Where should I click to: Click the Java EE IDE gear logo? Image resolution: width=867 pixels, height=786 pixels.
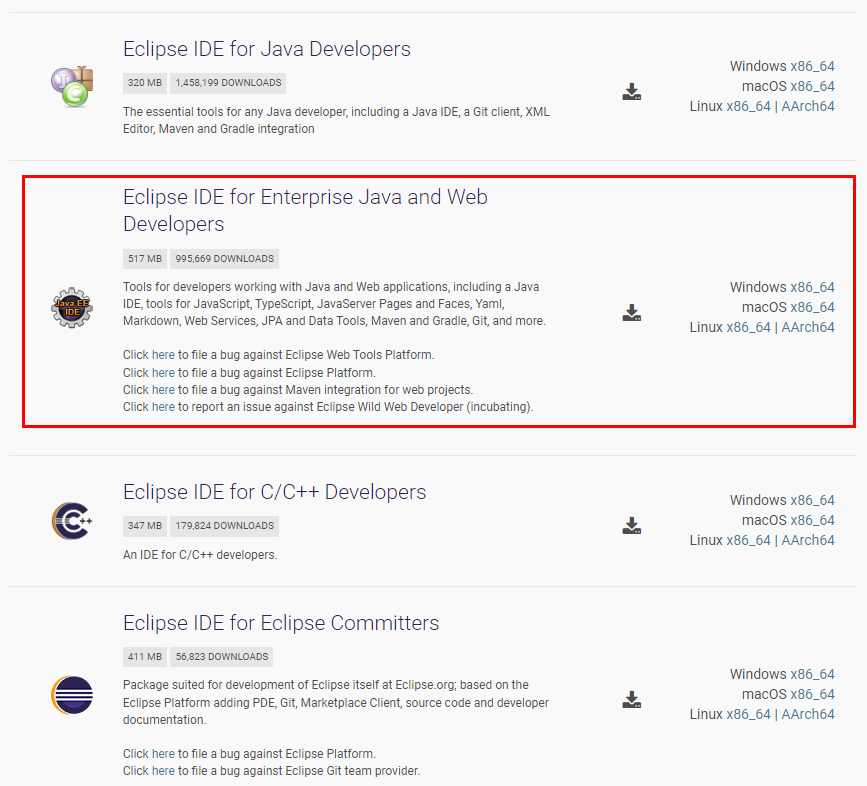(x=72, y=308)
